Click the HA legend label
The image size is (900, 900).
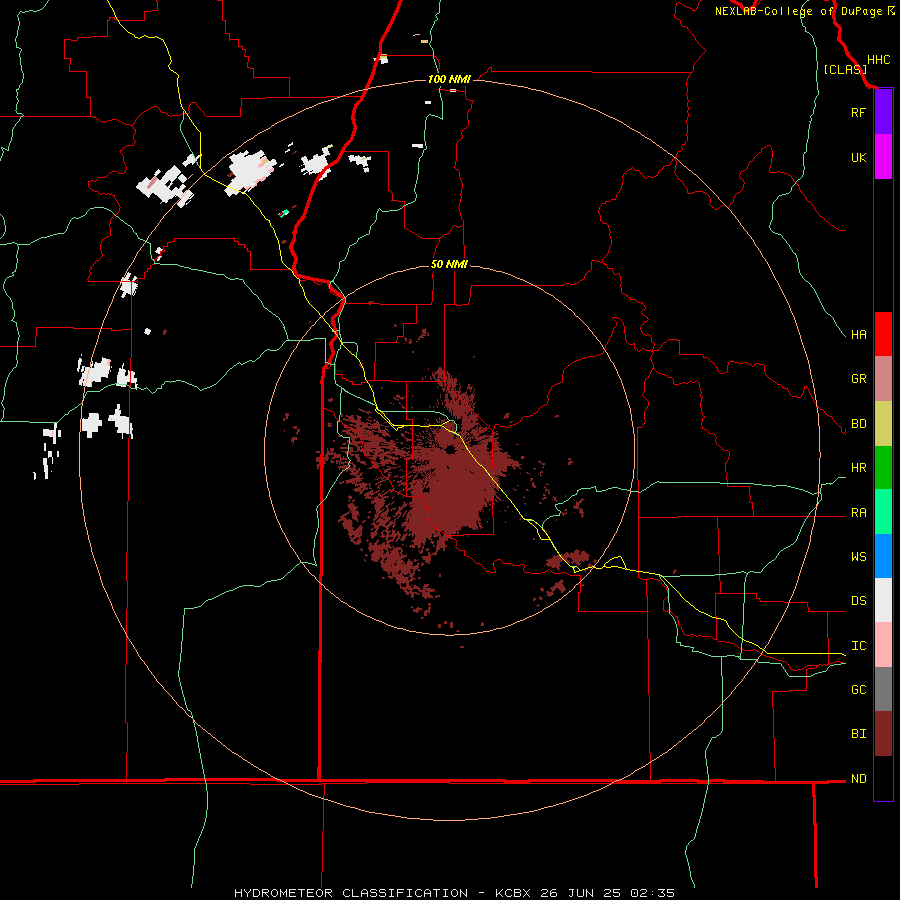point(858,334)
